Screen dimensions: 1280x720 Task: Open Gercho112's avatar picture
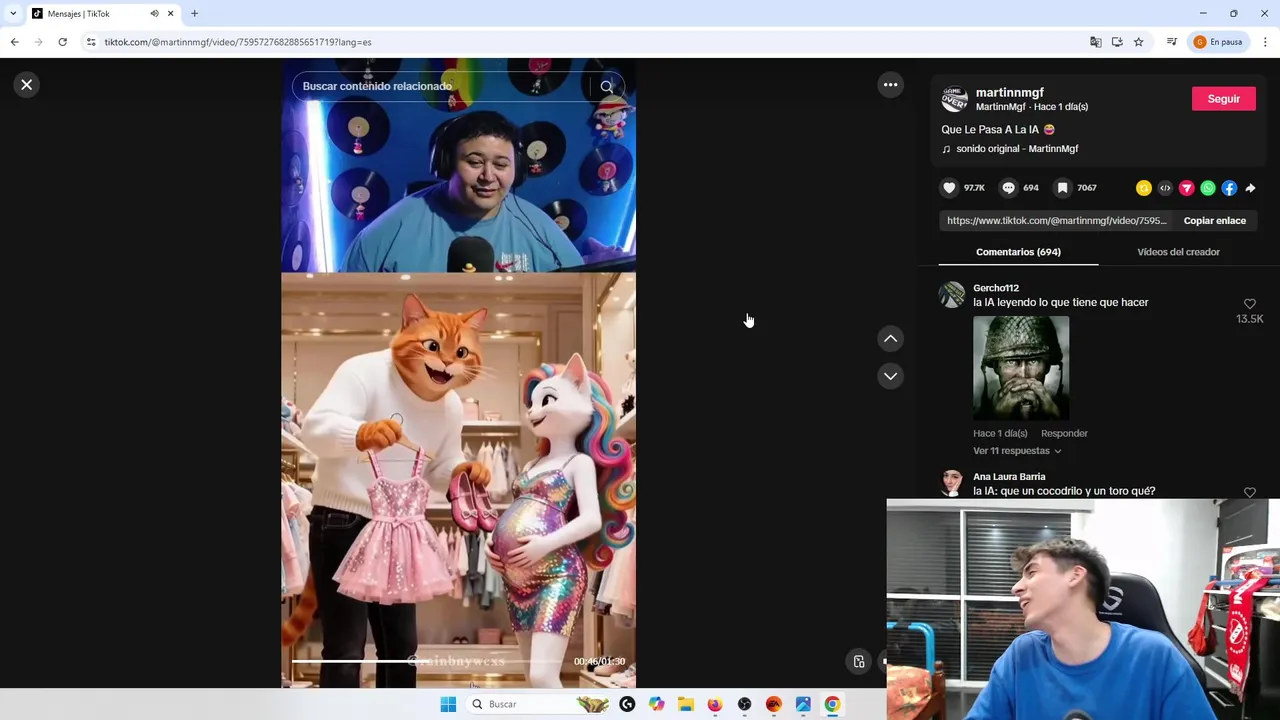(x=951, y=295)
